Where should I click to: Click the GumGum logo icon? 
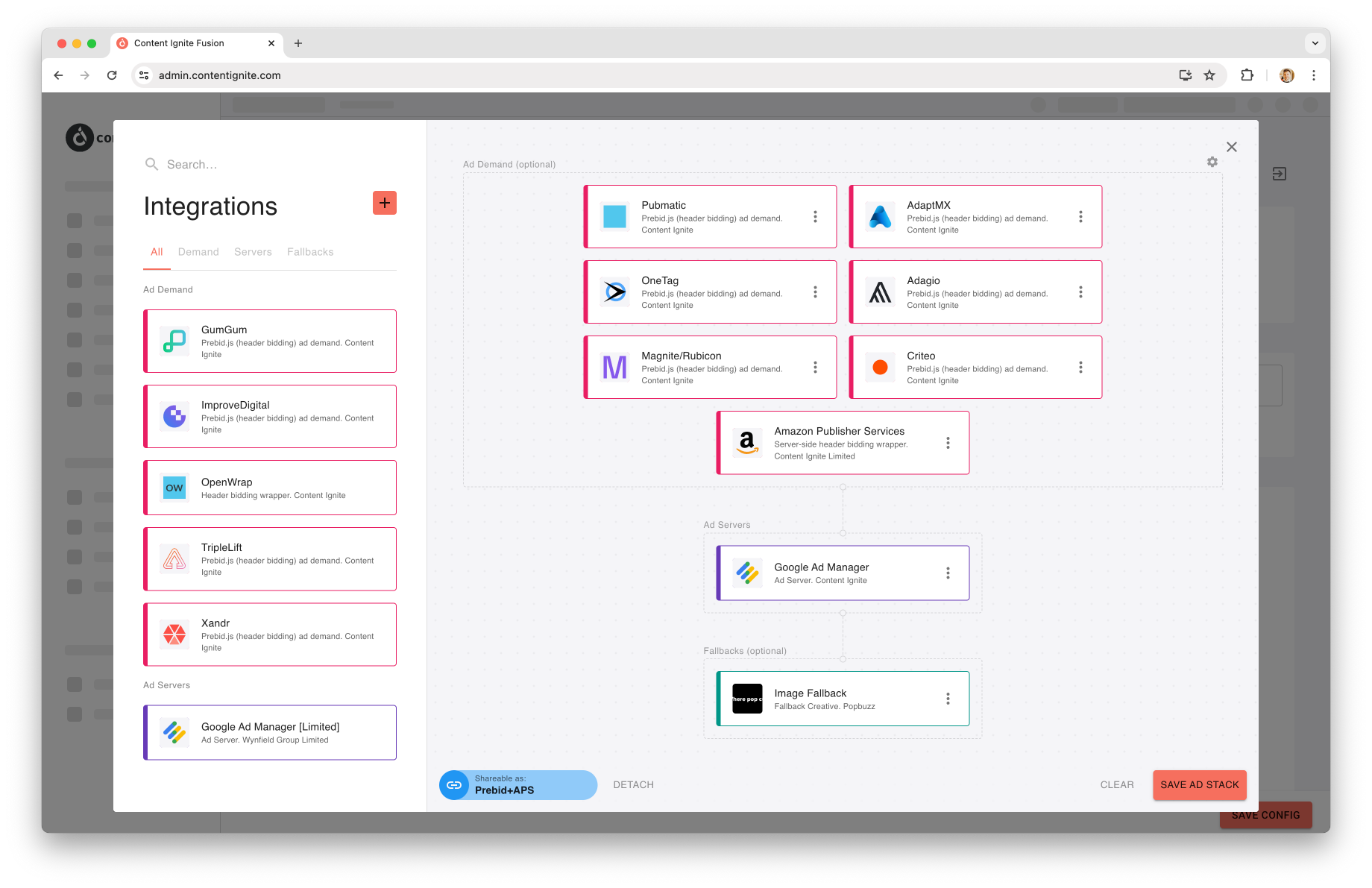coord(174,341)
